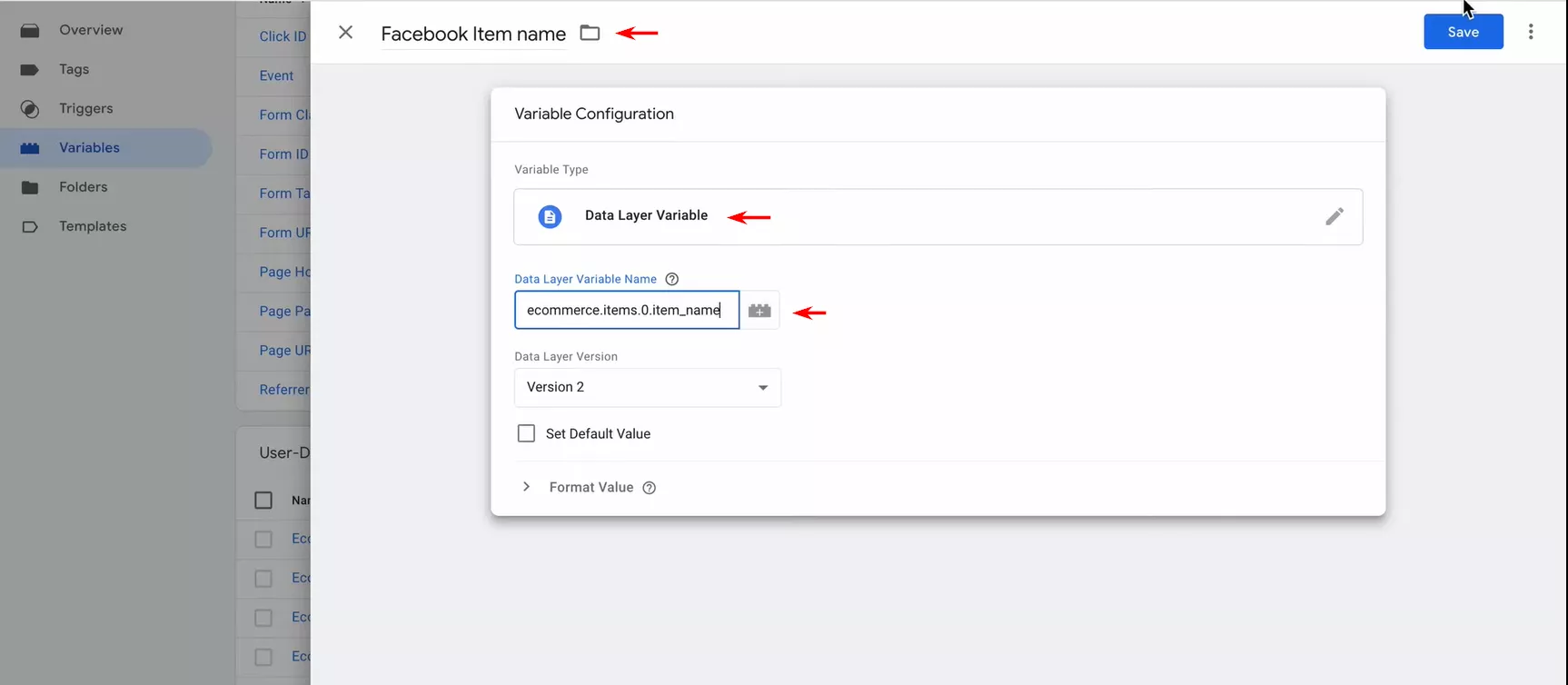Select Variables in the sidebar
The height and width of the screenshot is (685, 1568).
[x=89, y=147]
